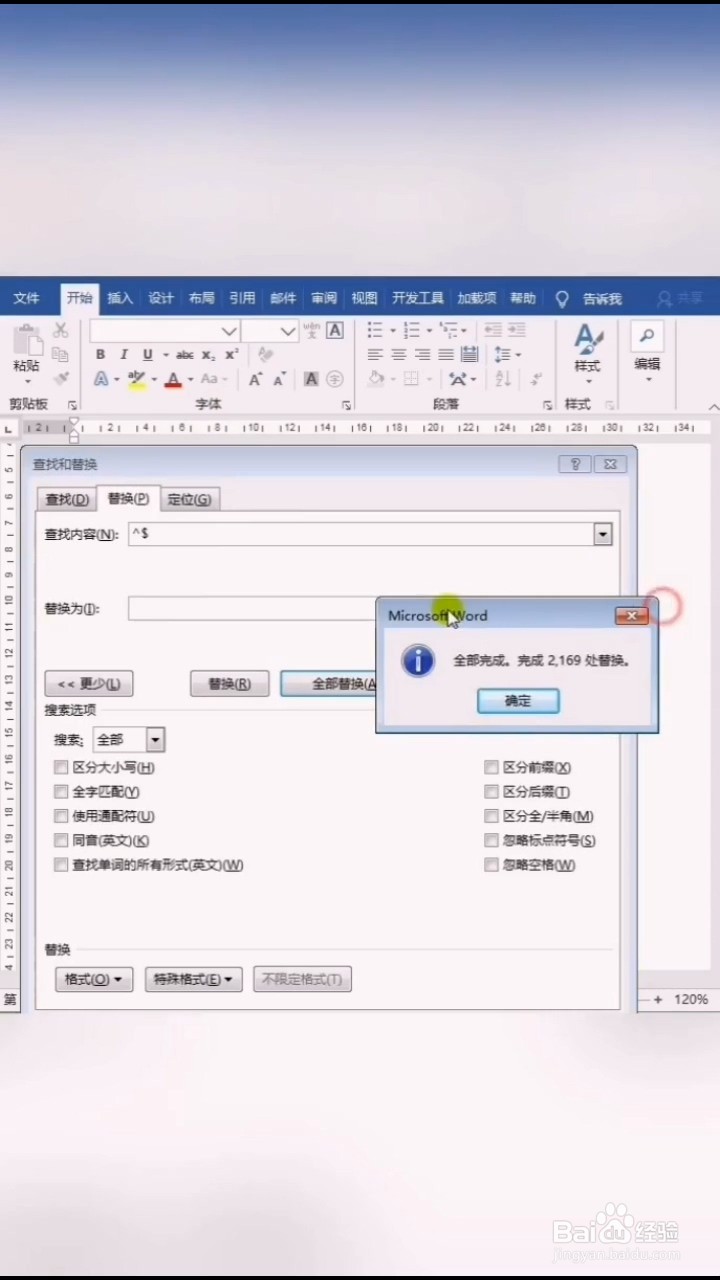Click the Character Border boxed A icon
This screenshot has width=720, height=1280.
[x=335, y=330]
